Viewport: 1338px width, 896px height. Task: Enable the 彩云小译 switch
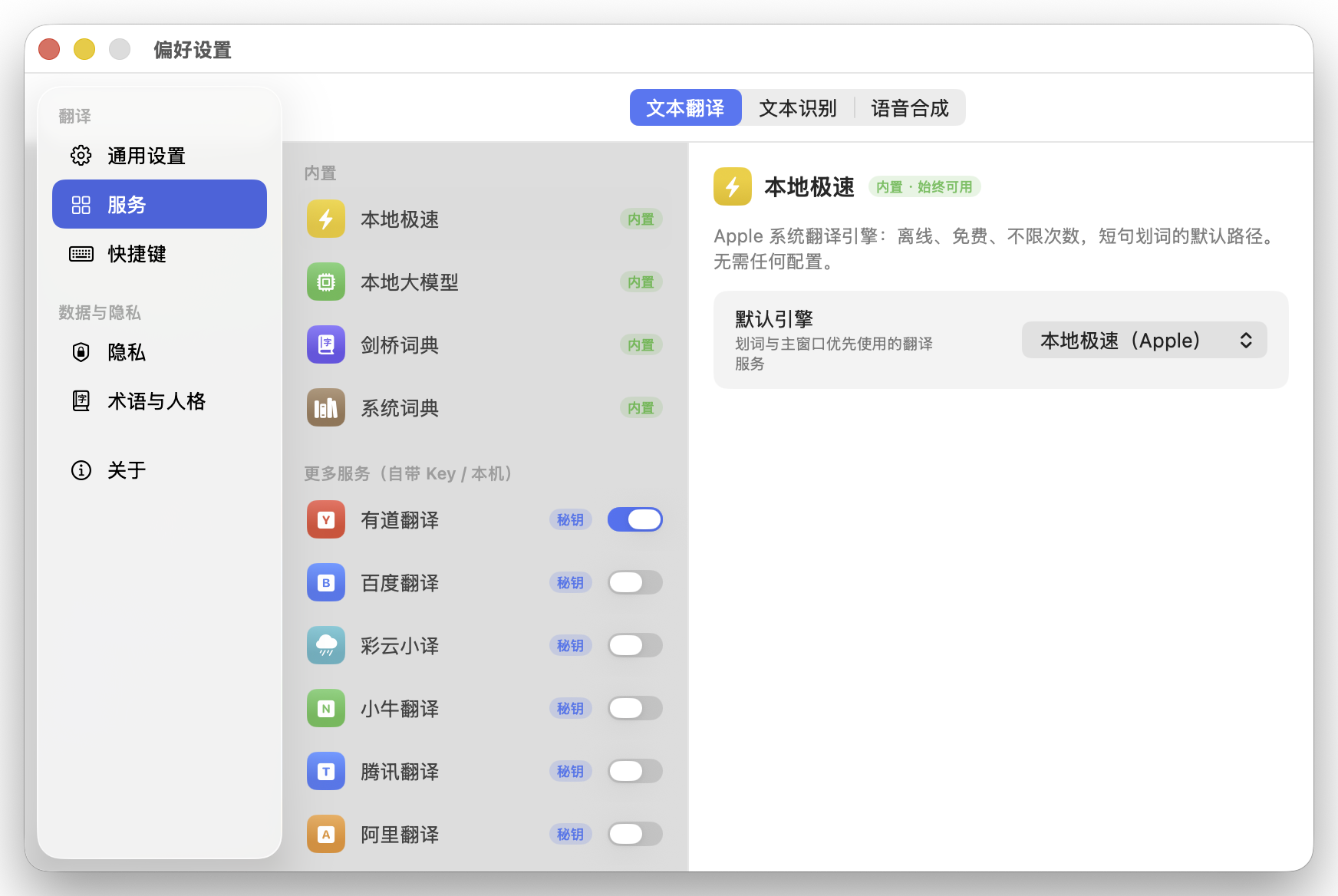click(x=635, y=646)
